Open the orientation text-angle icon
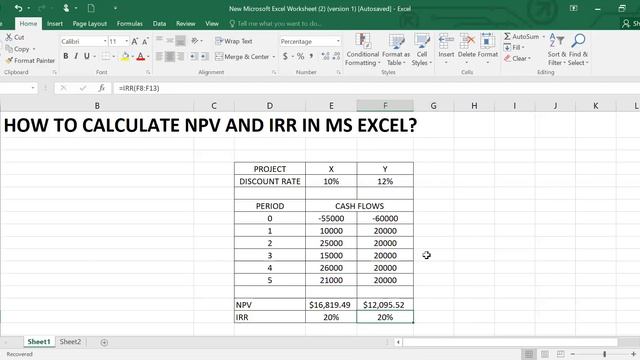The image size is (640, 360). (x=195, y=40)
